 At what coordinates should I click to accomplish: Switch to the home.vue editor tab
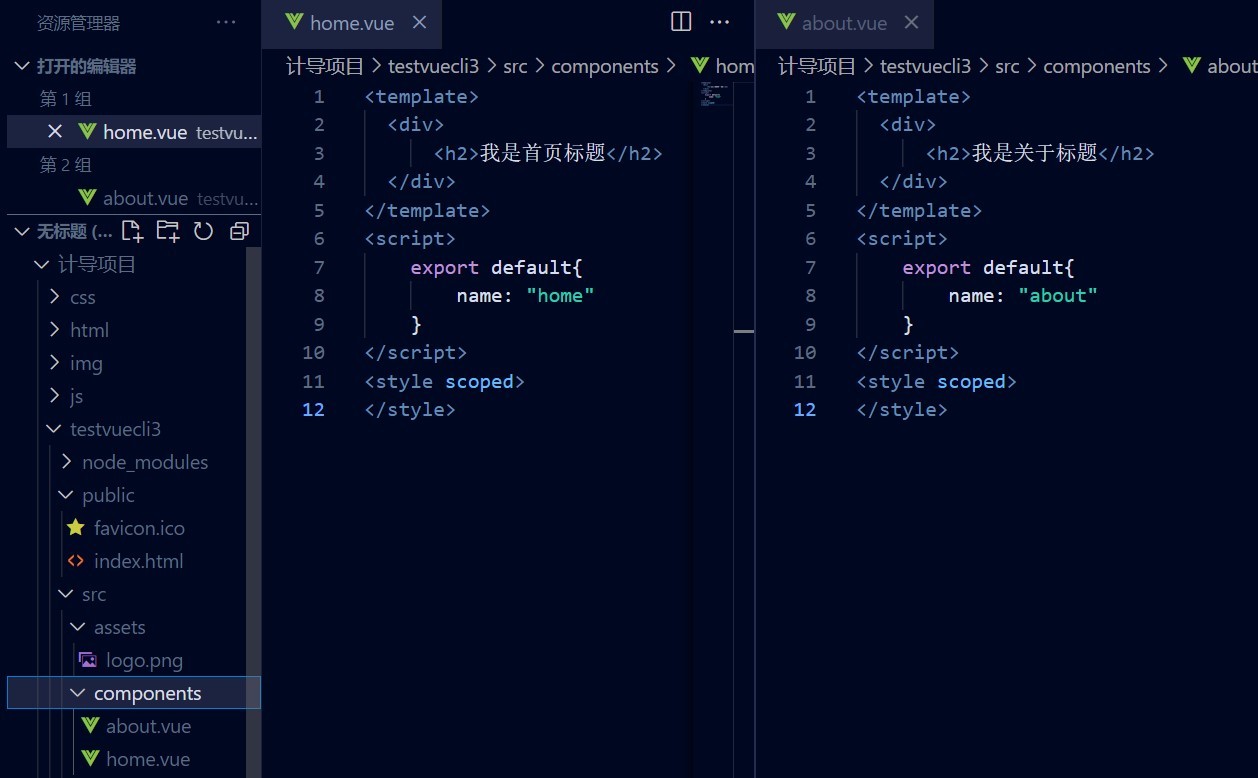pyautogui.click(x=352, y=23)
